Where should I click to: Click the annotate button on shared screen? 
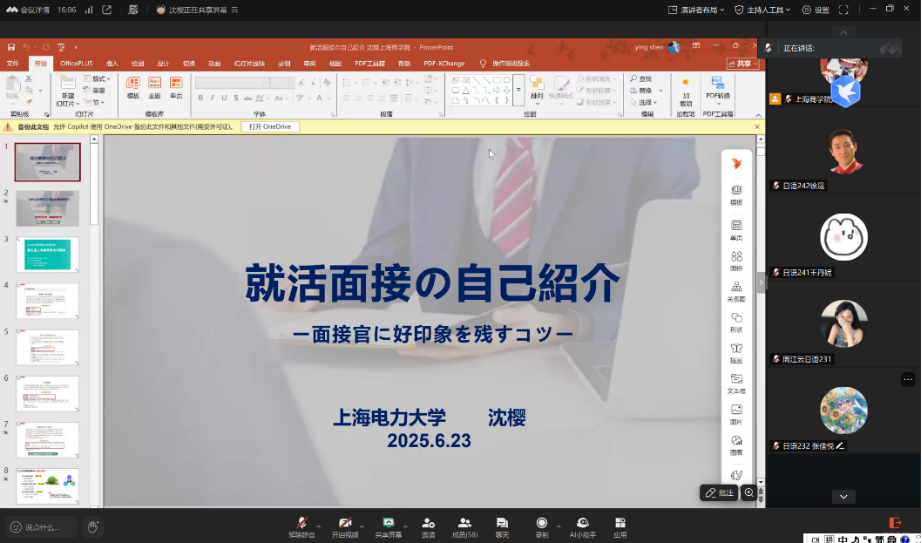719,493
